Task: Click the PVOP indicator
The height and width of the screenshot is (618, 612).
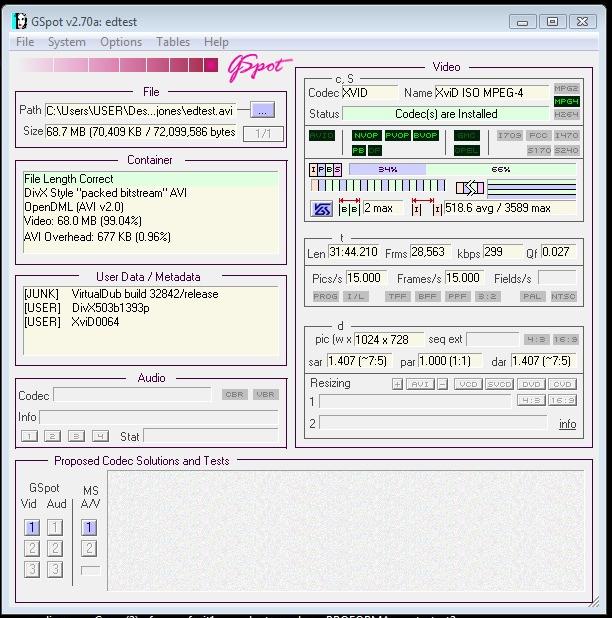Action: [397, 136]
